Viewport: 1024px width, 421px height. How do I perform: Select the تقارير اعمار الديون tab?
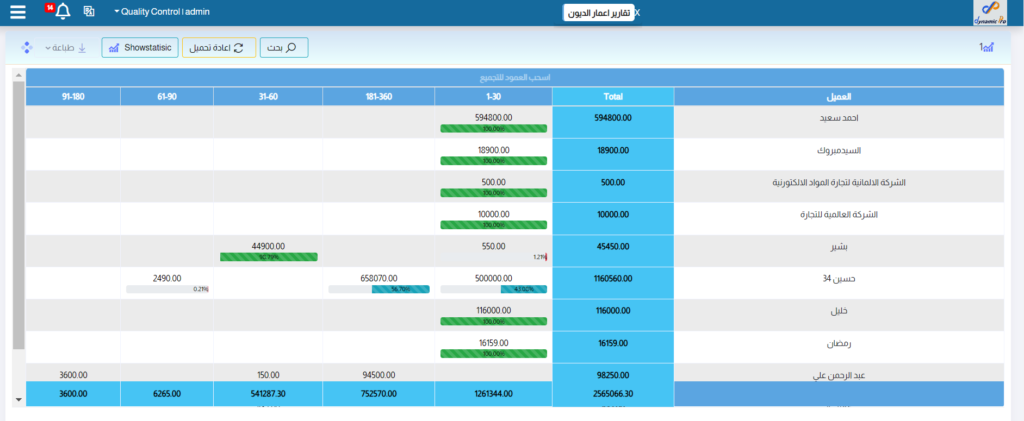pos(598,13)
